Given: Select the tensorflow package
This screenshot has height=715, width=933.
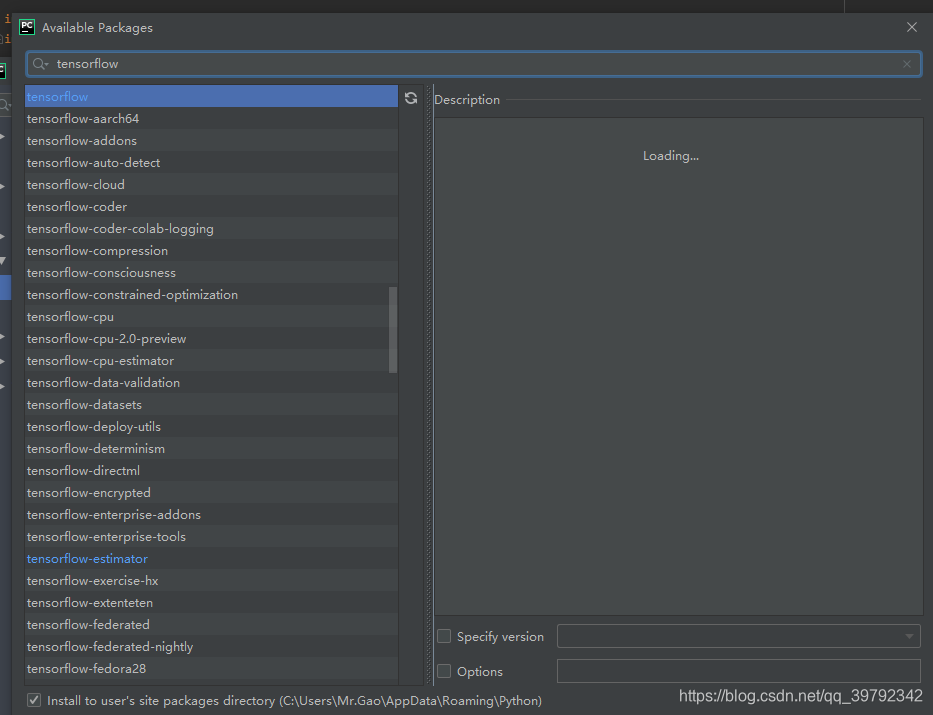Looking at the screenshot, I should coord(211,96).
